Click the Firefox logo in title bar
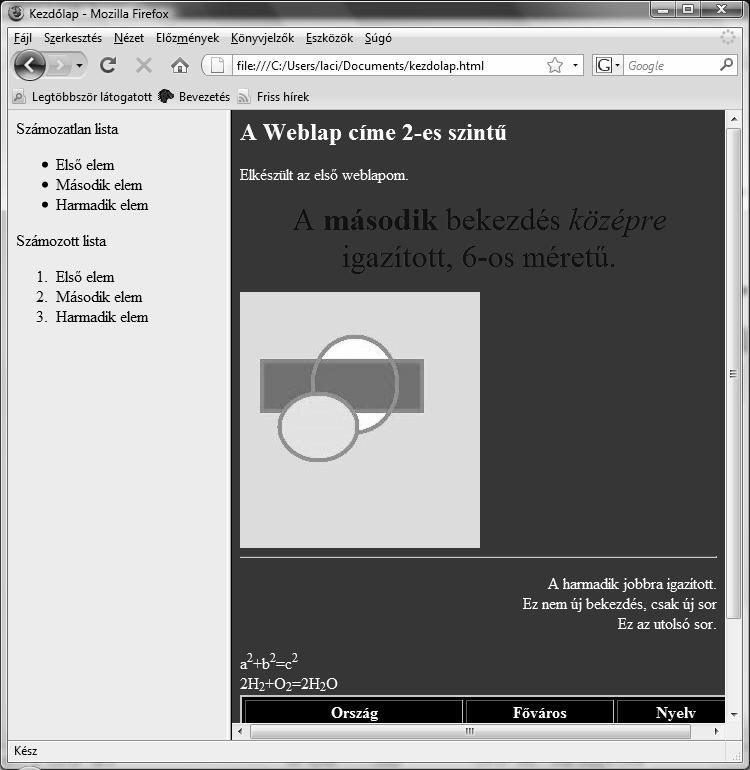Image resolution: width=750 pixels, height=770 pixels. click(x=15, y=13)
